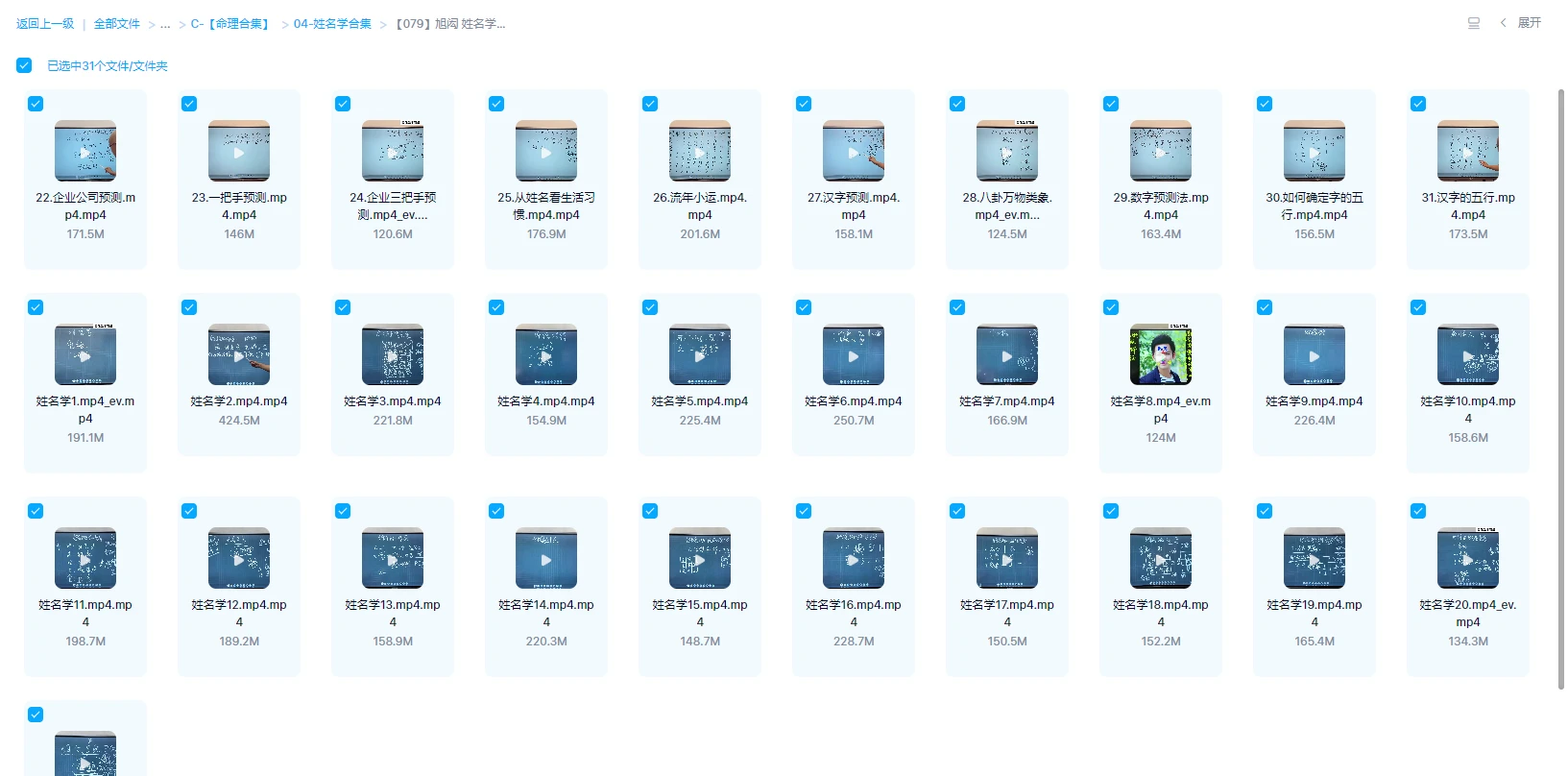Screen dimensions: 1568x776
Task: Uncheck the checkbox on the partially visible last file
Action: 36,715
